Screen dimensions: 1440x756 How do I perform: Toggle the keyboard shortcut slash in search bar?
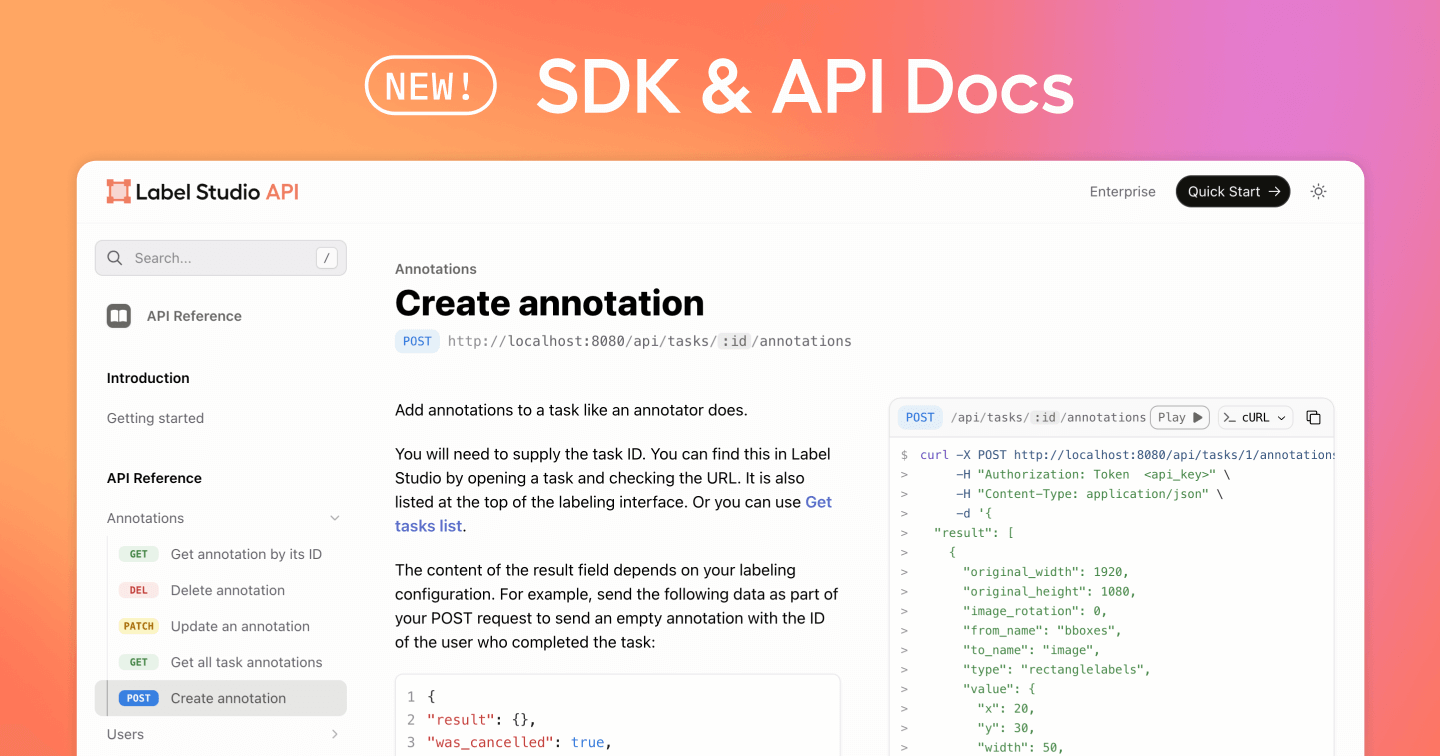point(326,257)
